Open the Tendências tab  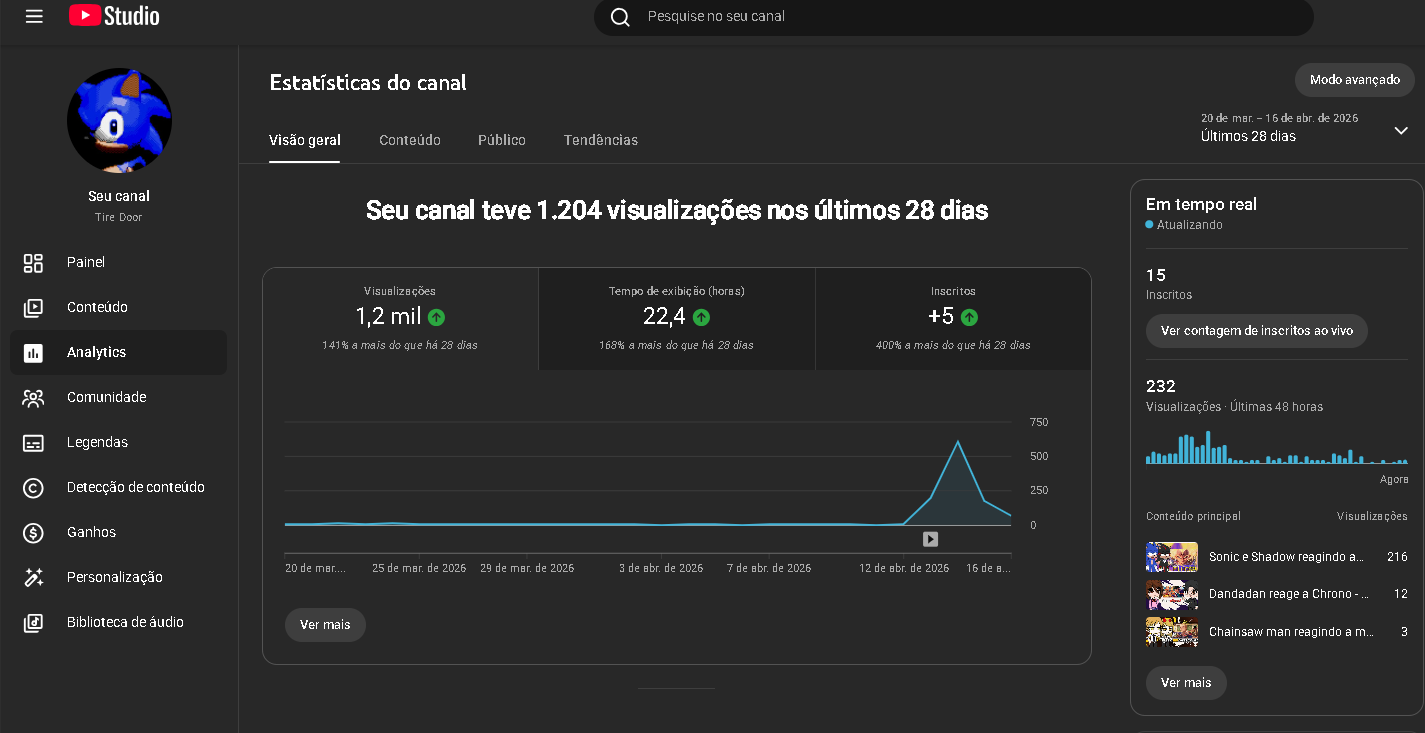point(601,140)
